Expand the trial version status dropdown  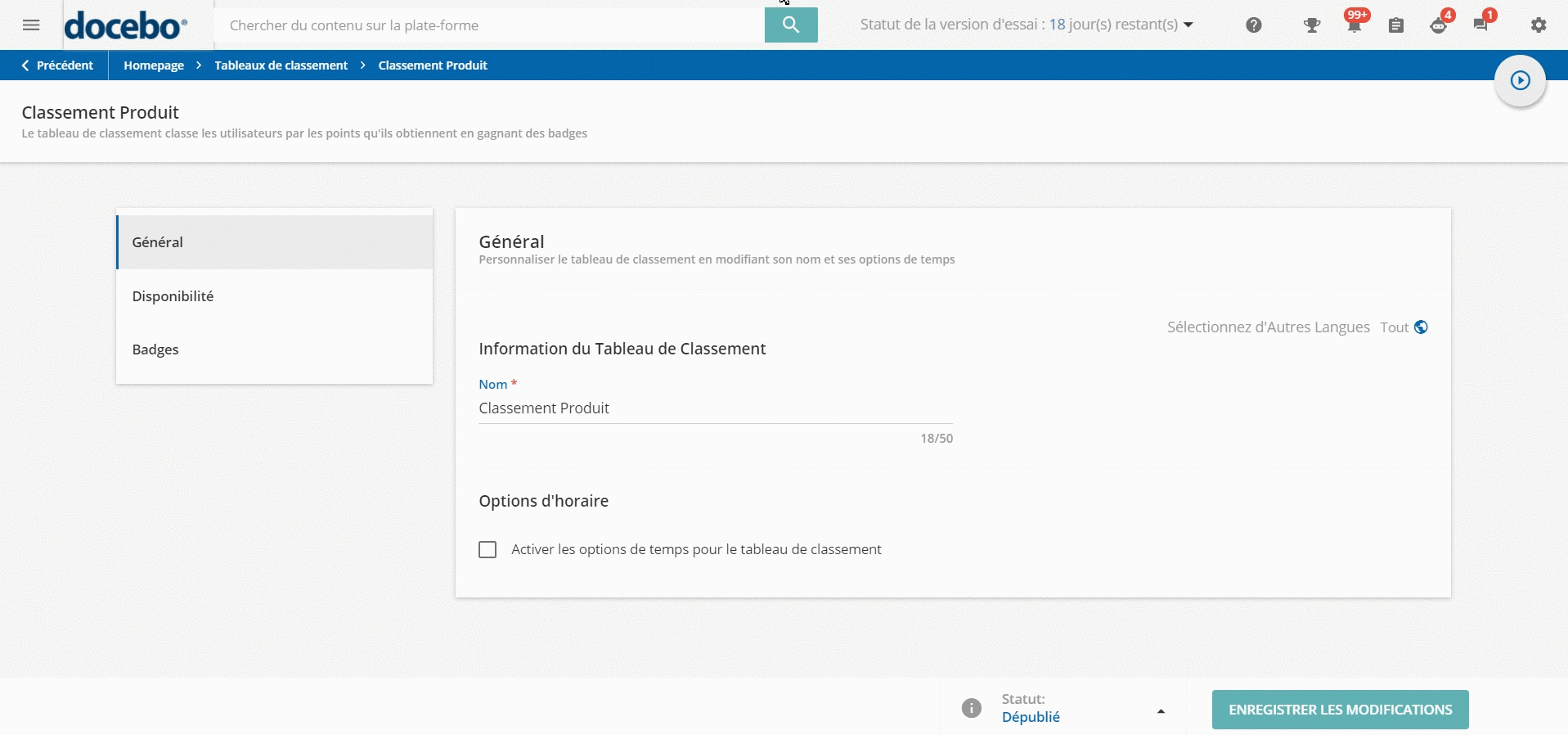click(1188, 25)
